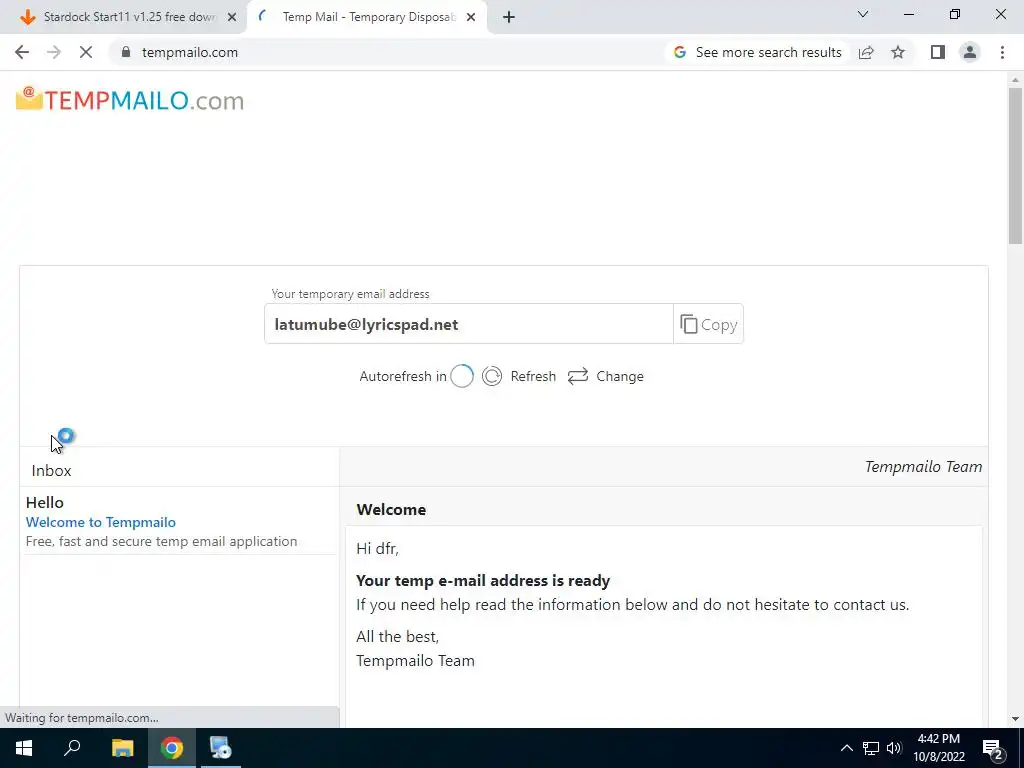Screen dimensions: 1024x768
Task: Click the installer app taskbar icon
Action: (x=221, y=748)
